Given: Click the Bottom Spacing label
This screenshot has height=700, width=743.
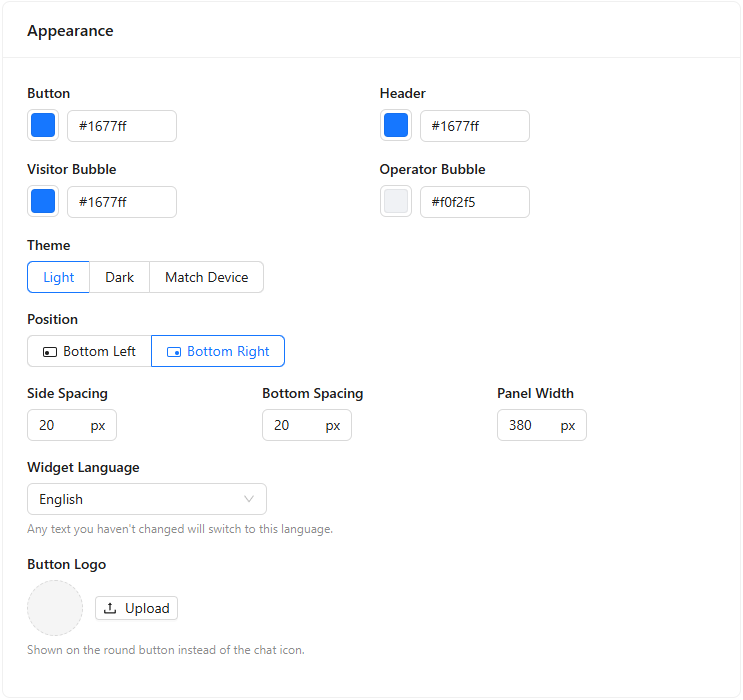Looking at the screenshot, I should pyautogui.click(x=313, y=393).
